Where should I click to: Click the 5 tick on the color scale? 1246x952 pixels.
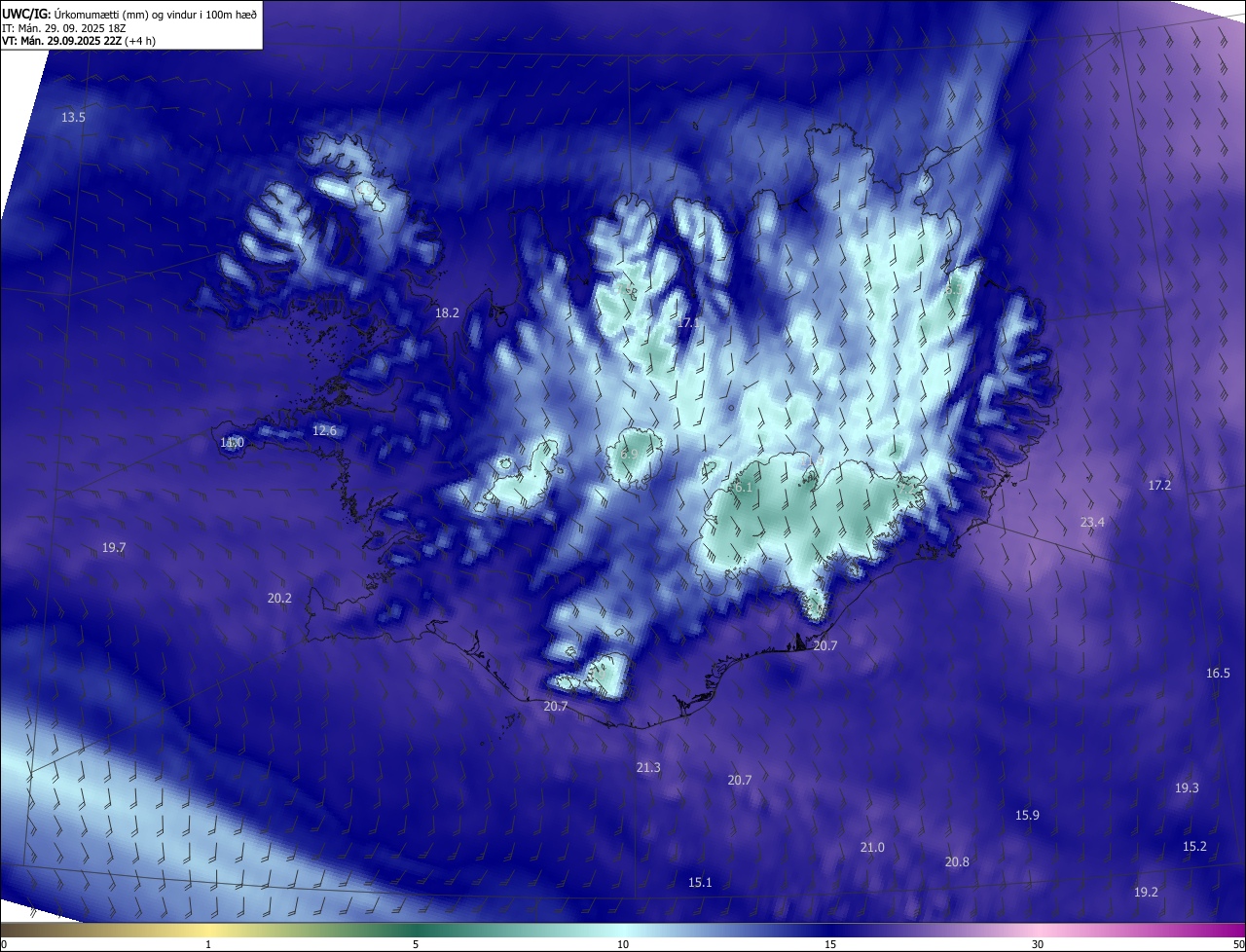416,944
